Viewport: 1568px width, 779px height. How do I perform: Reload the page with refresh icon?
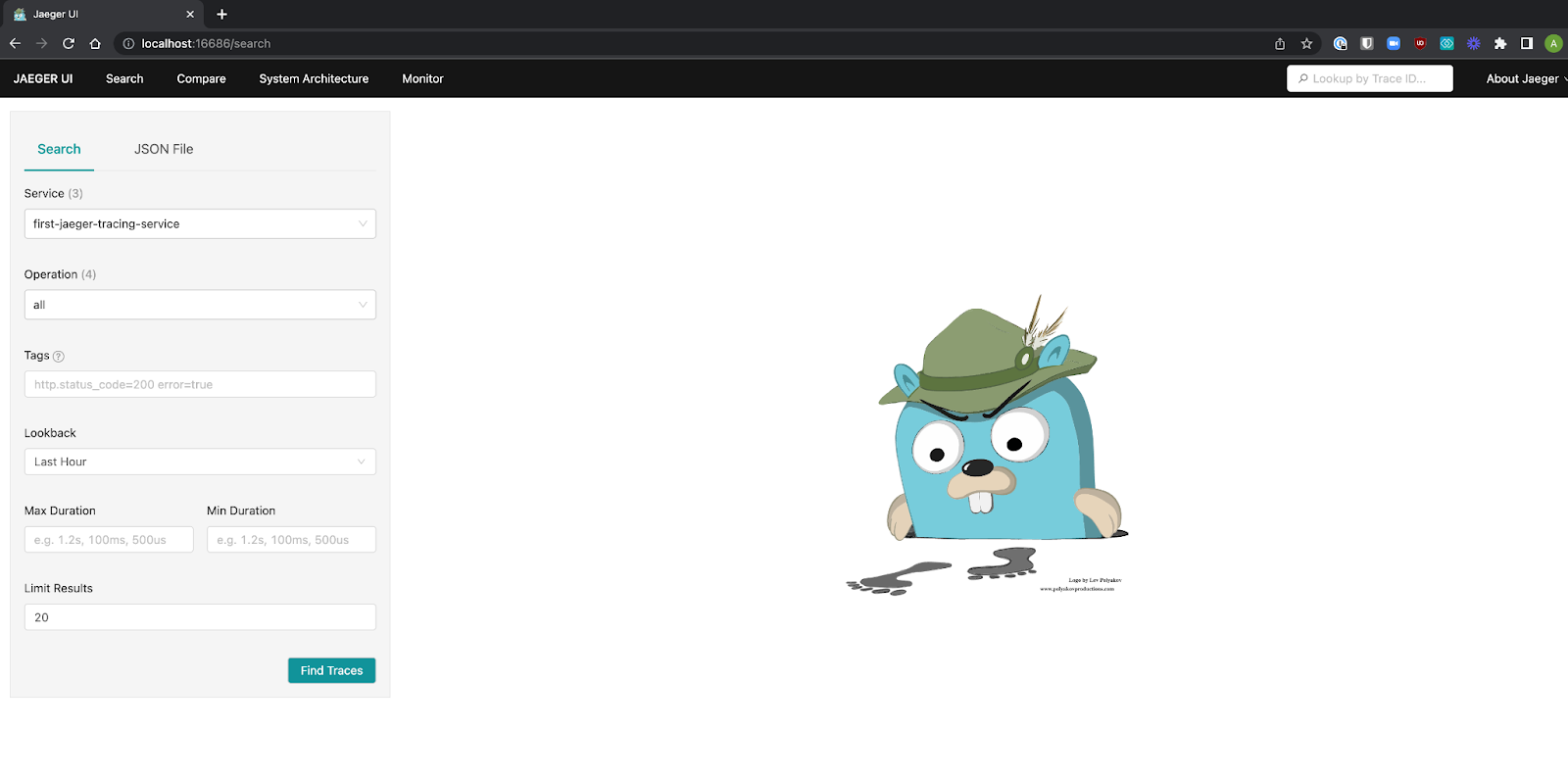click(69, 43)
